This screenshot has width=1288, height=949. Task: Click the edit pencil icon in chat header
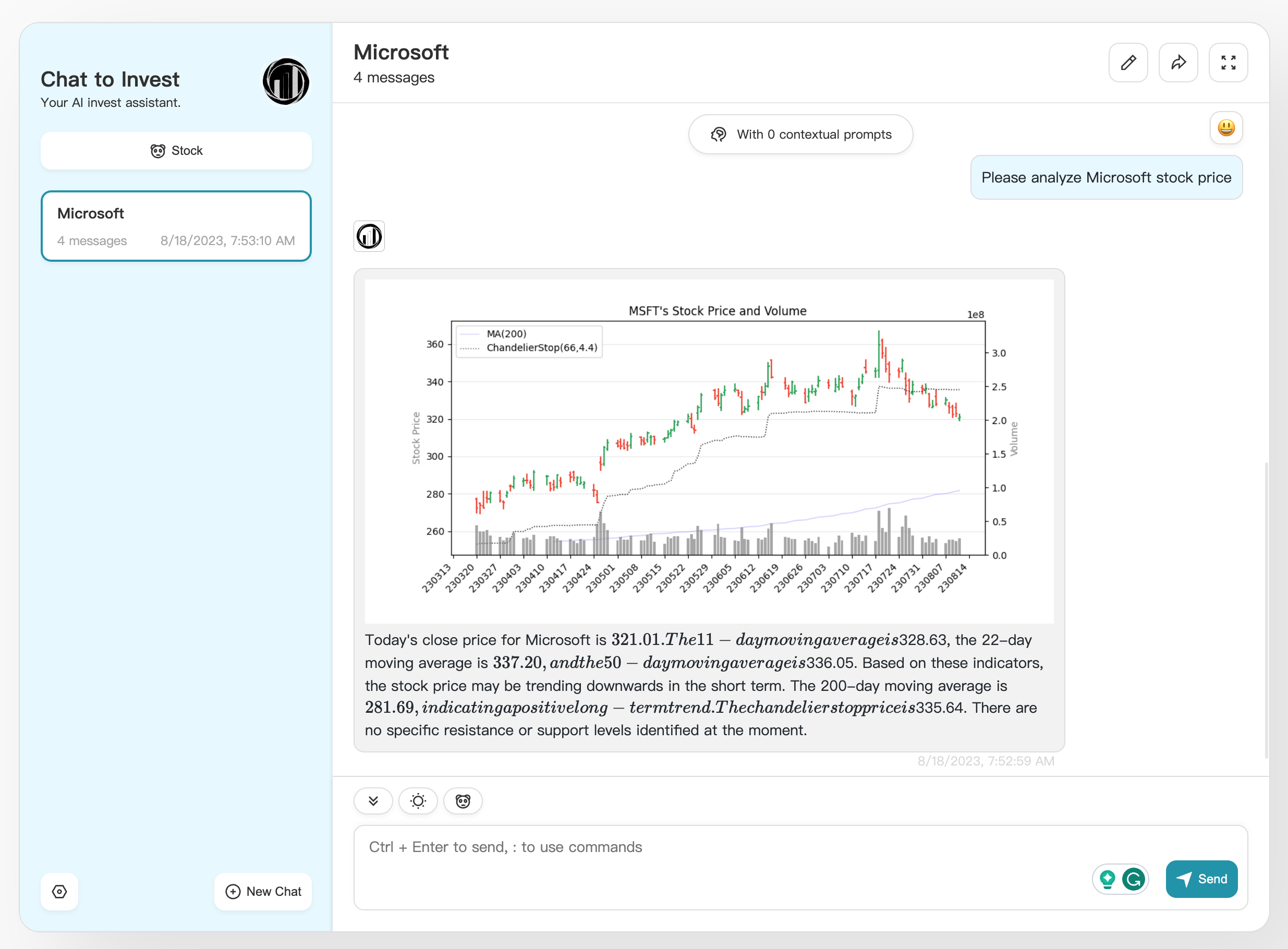point(1128,63)
